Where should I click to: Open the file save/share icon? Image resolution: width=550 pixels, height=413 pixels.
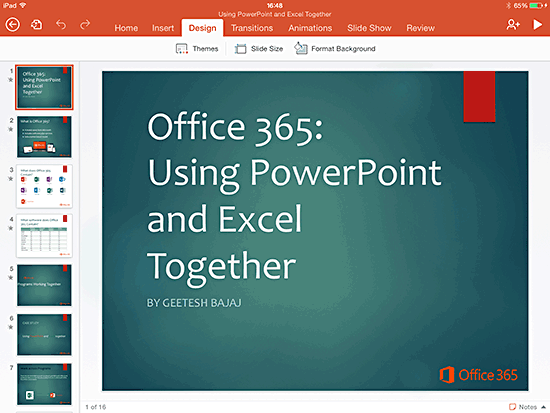click(36, 25)
